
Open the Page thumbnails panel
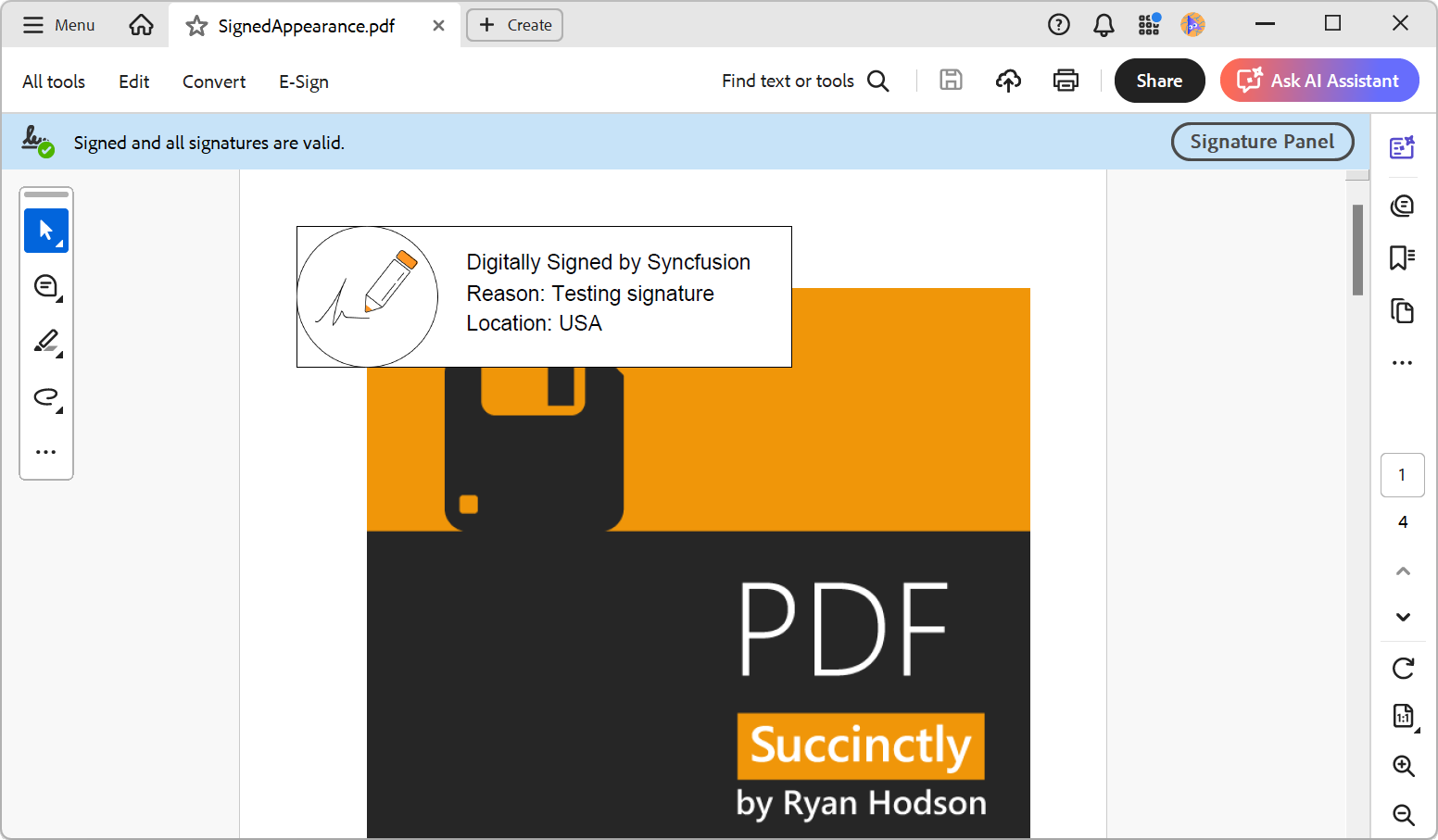pos(1402,311)
